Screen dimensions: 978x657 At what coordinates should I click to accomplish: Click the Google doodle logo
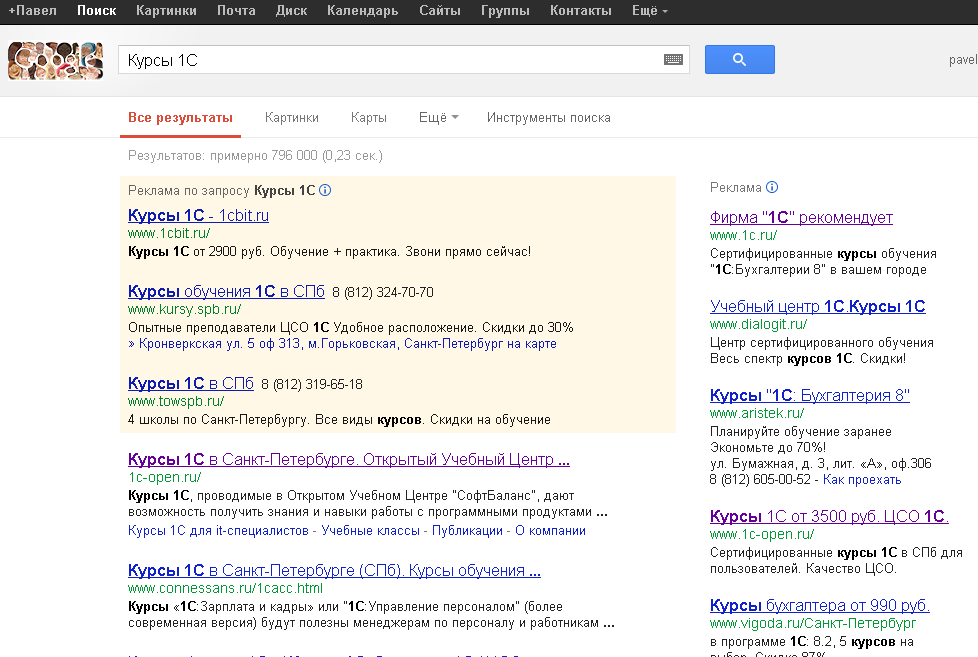56,61
